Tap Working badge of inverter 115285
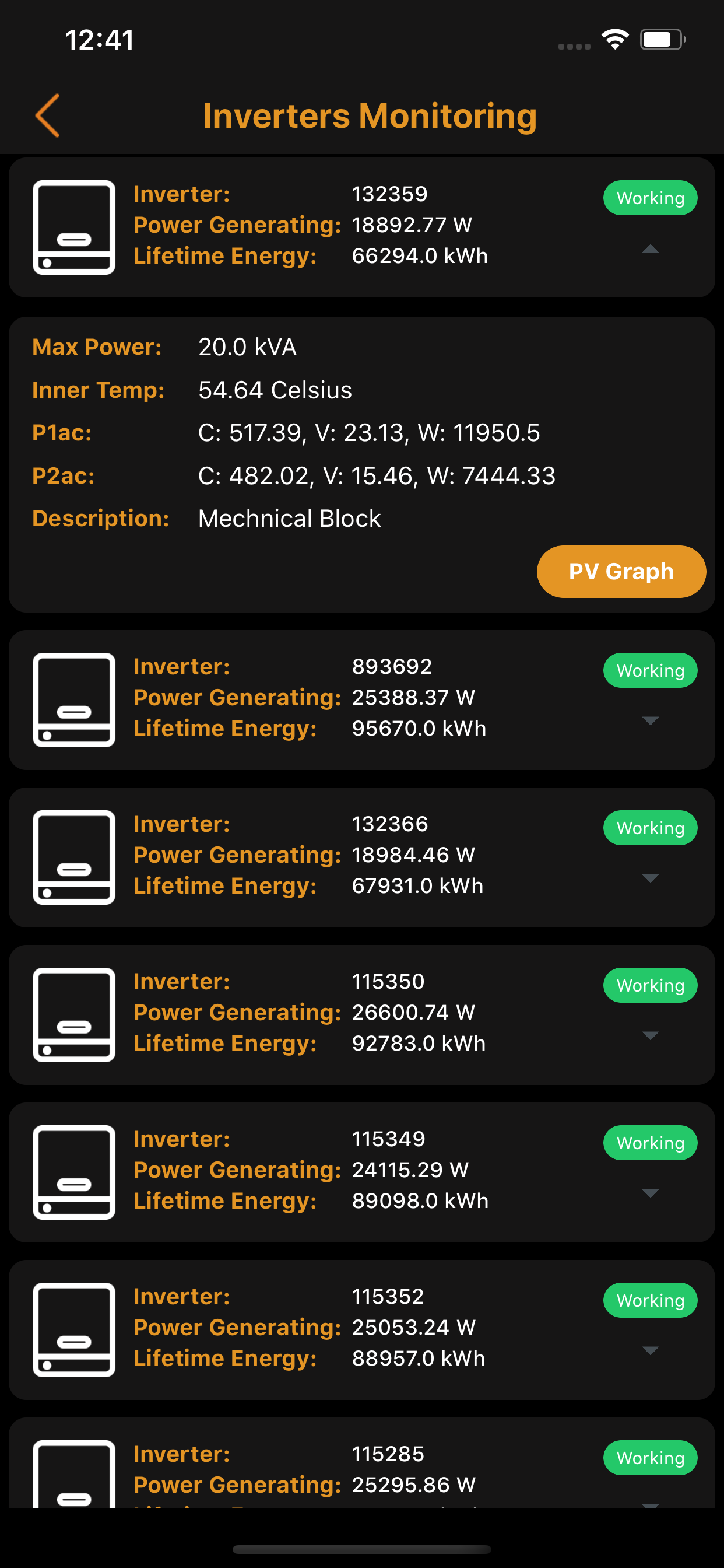724x1568 pixels. tap(650, 1458)
